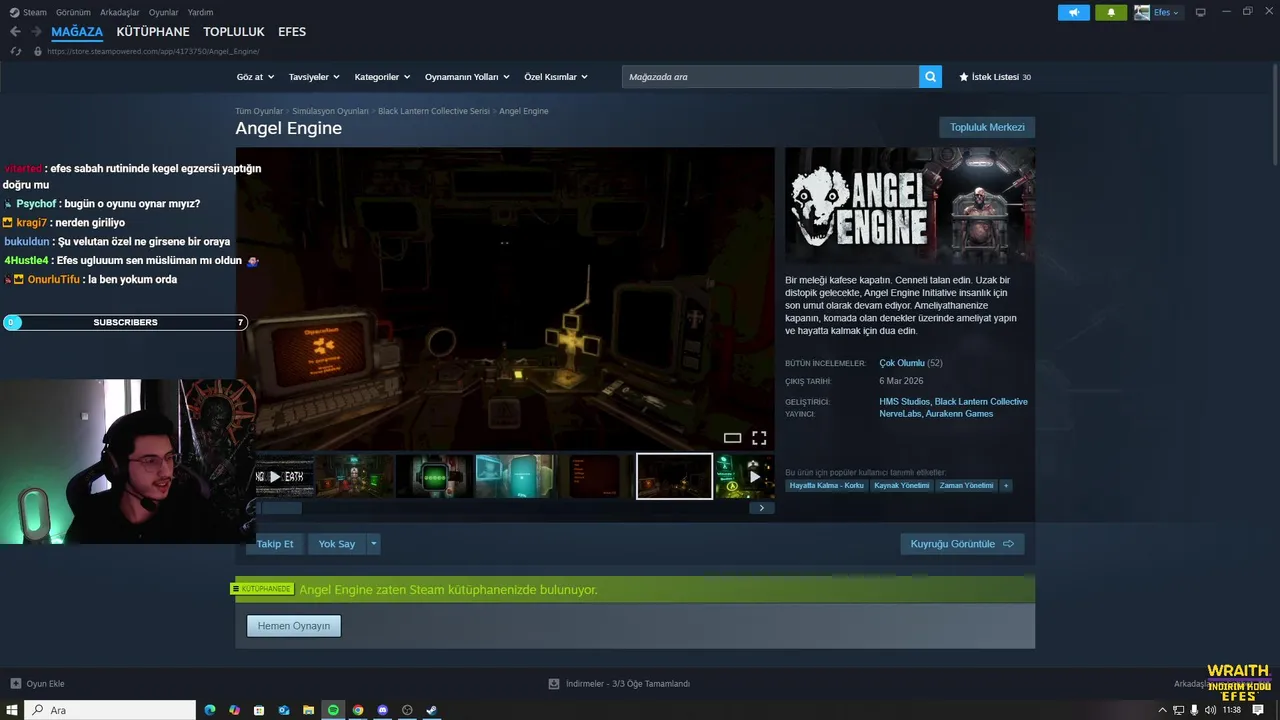The height and width of the screenshot is (720, 1280).
Task: Open the Arkadaşlar menu
Action: click(119, 12)
